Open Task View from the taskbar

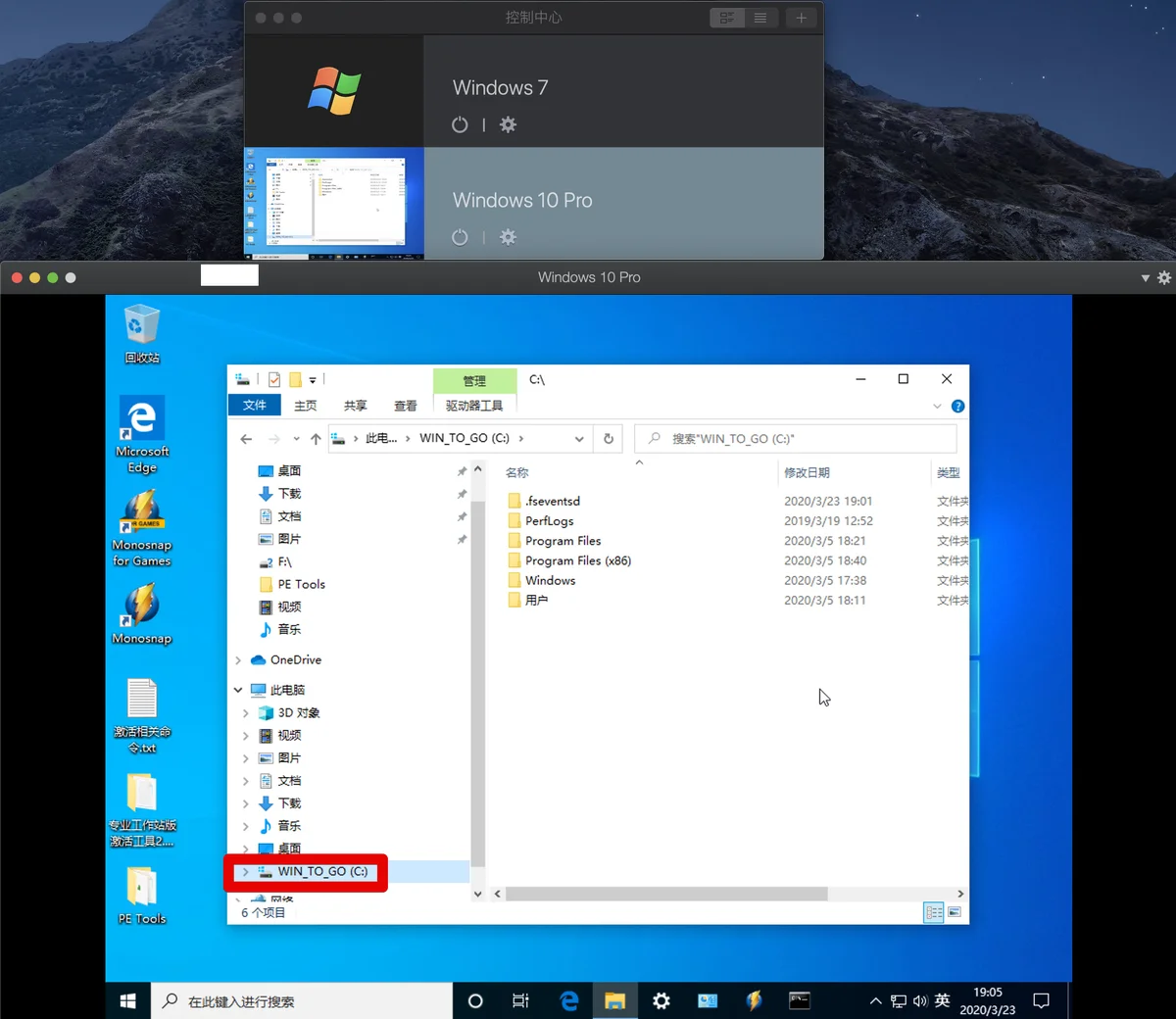[520, 1000]
